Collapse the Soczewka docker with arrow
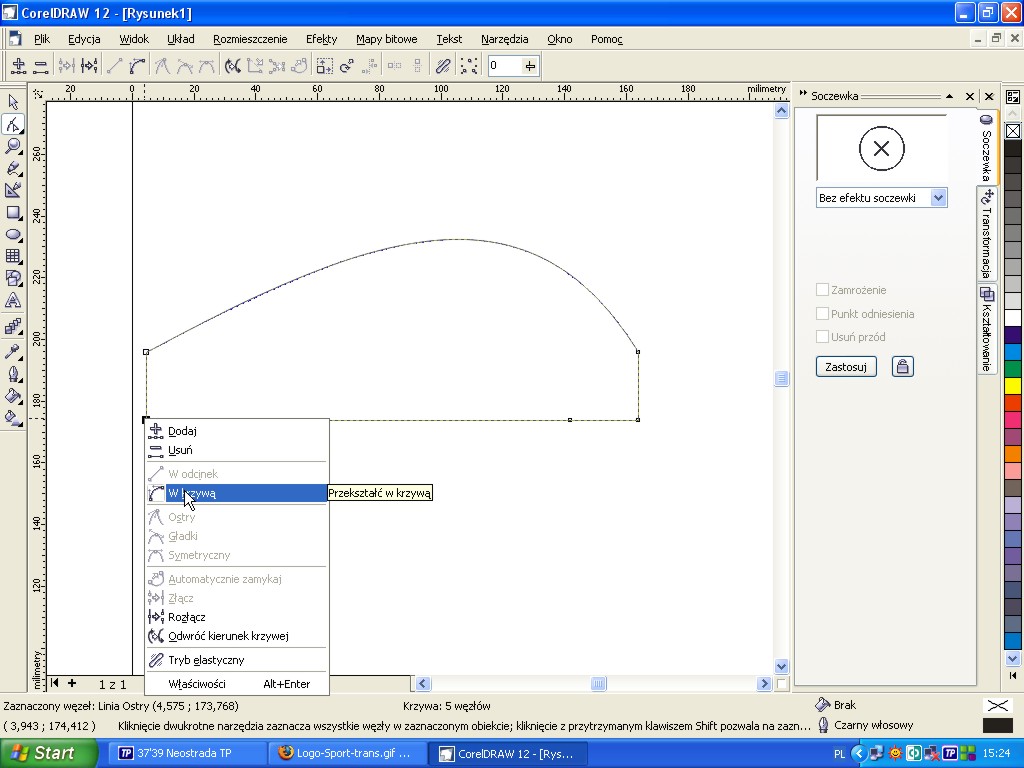 click(x=949, y=97)
